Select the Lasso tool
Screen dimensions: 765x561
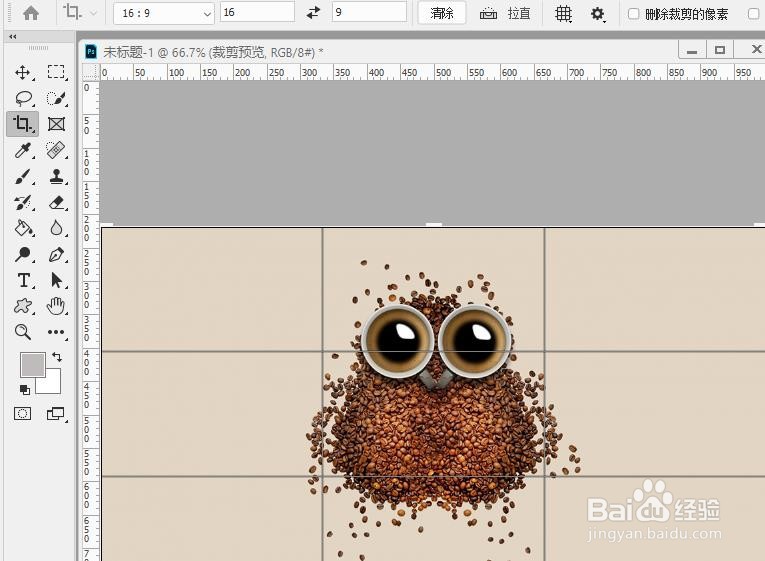click(x=22, y=99)
